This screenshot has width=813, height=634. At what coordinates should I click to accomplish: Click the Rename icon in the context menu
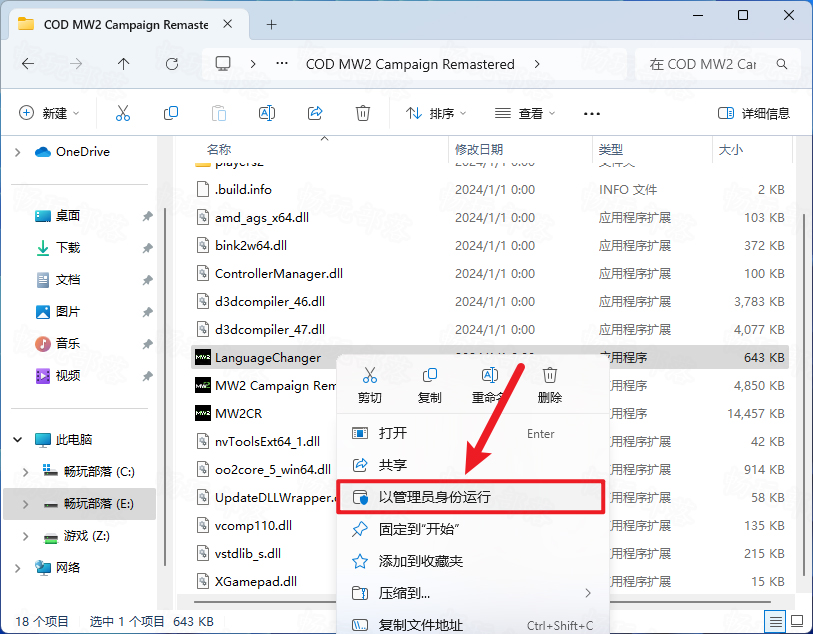pyautogui.click(x=489, y=375)
